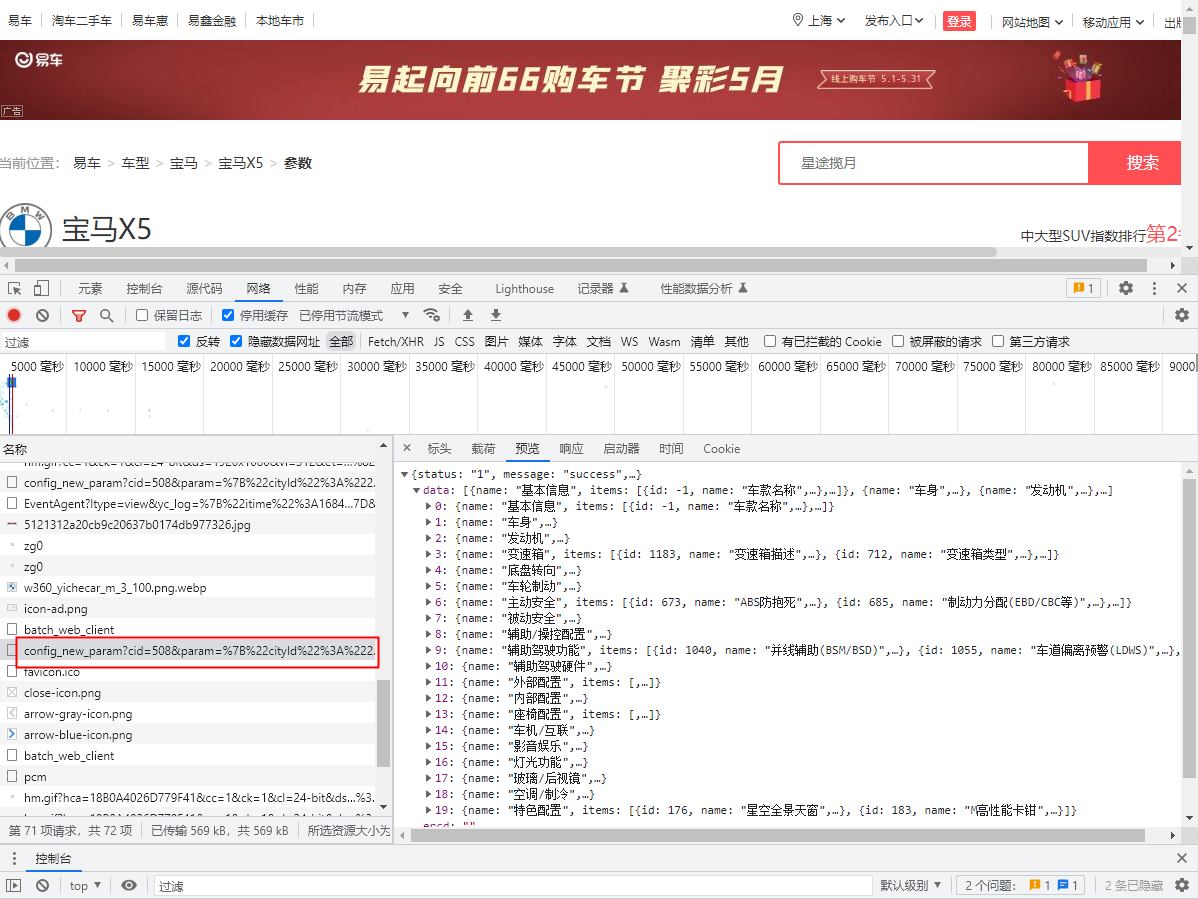Expand item 3 变速箱 in JSON preview

click(429, 555)
